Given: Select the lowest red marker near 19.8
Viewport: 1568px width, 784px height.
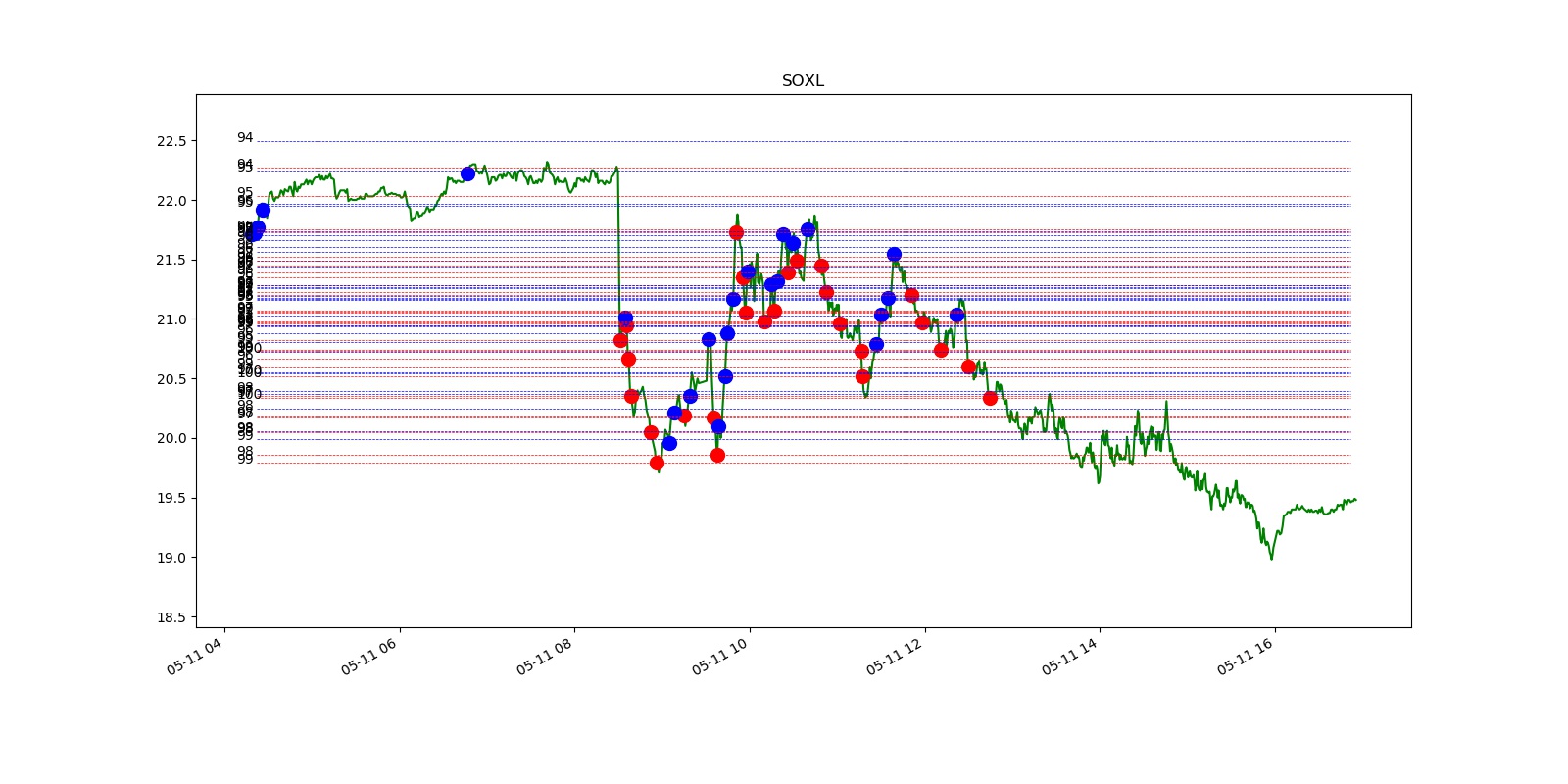Looking at the screenshot, I should click(657, 464).
